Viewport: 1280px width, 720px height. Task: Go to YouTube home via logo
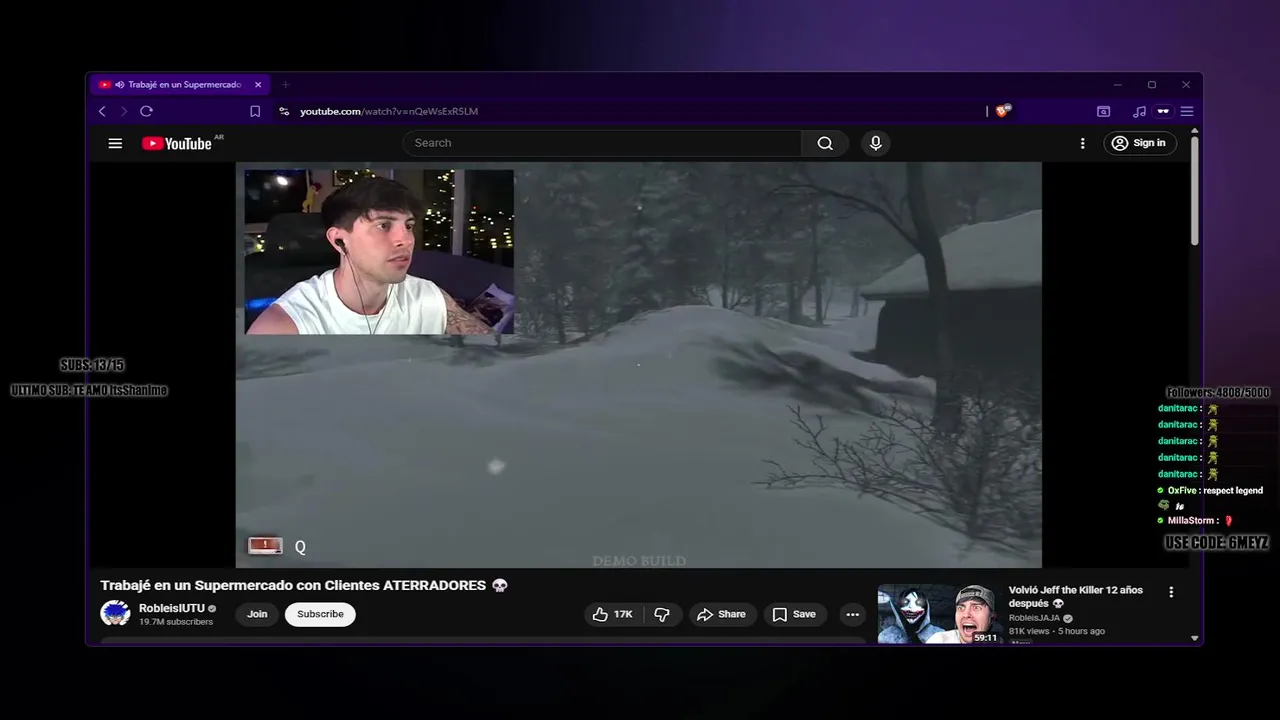pyautogui.click(x=177, y=143)
